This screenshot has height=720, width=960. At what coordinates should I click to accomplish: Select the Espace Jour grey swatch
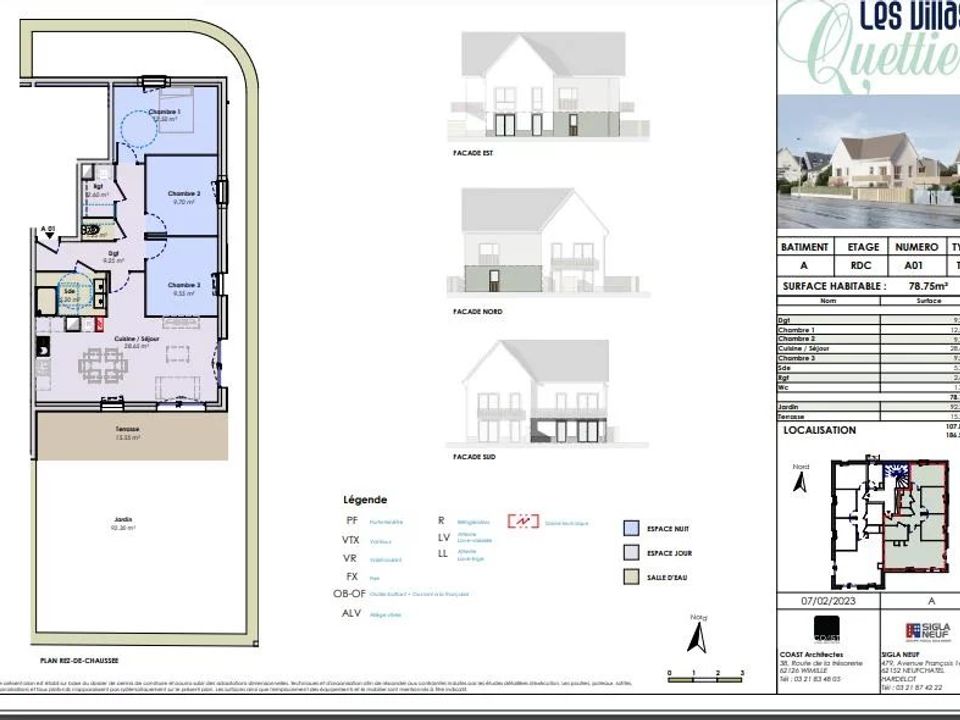pos(631,552)
